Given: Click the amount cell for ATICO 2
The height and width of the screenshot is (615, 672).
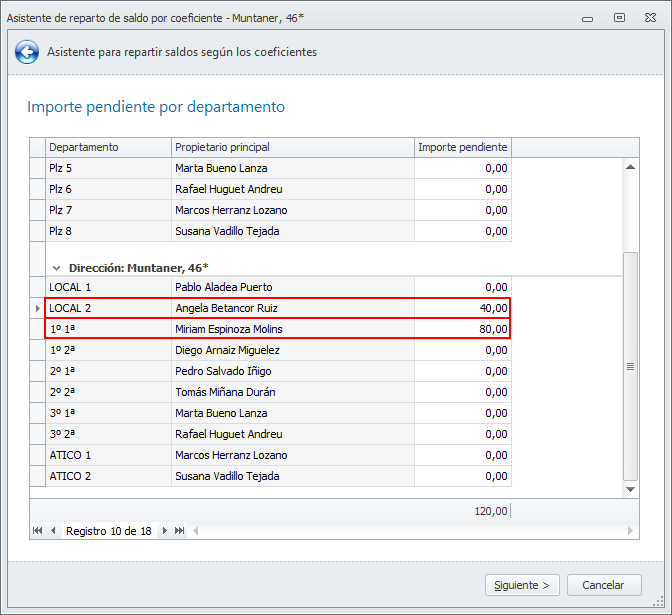Looking at the screenshot, I should pos(463,476).
